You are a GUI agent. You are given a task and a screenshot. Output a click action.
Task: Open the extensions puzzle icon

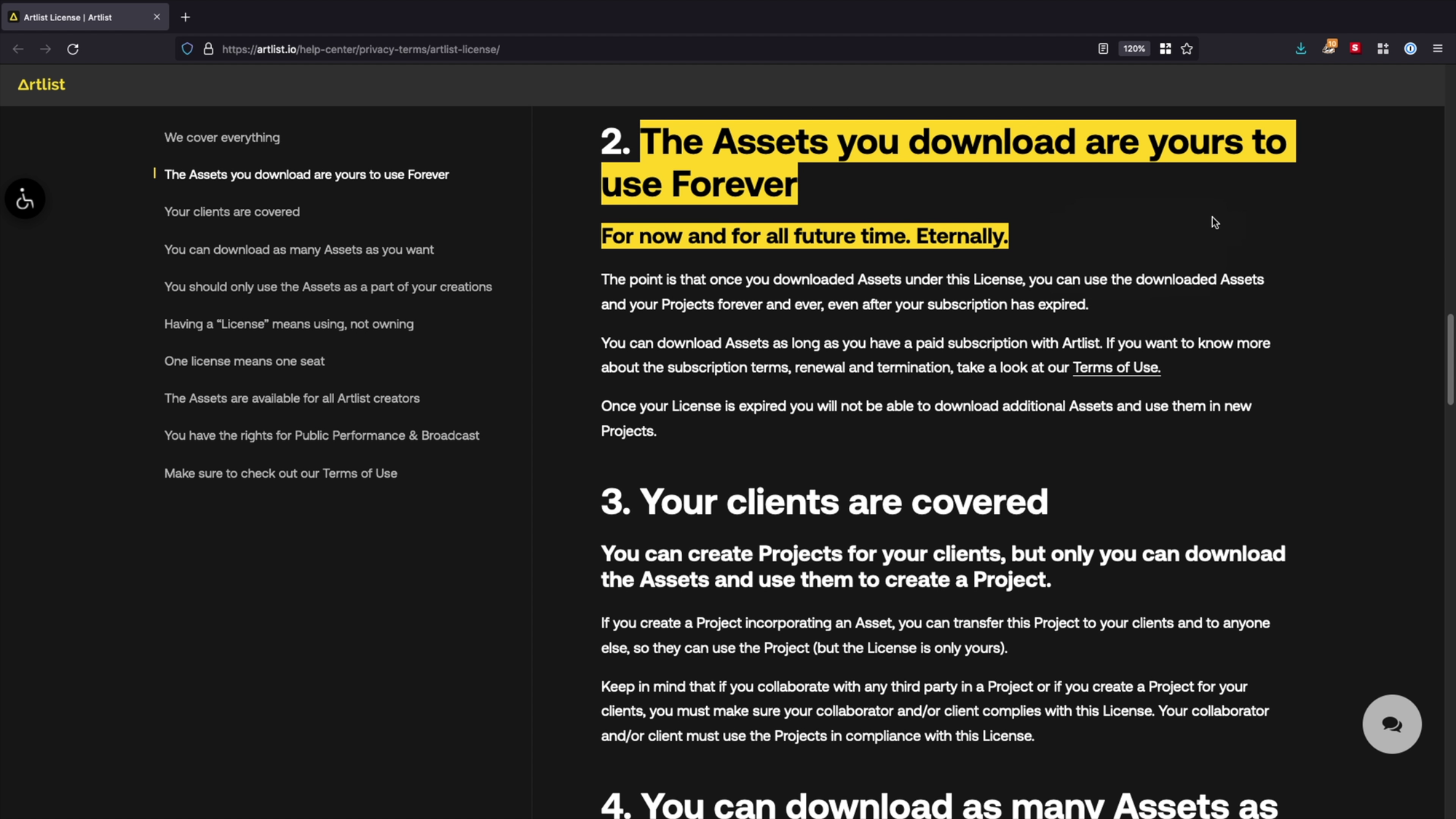tap(1382, 49)
